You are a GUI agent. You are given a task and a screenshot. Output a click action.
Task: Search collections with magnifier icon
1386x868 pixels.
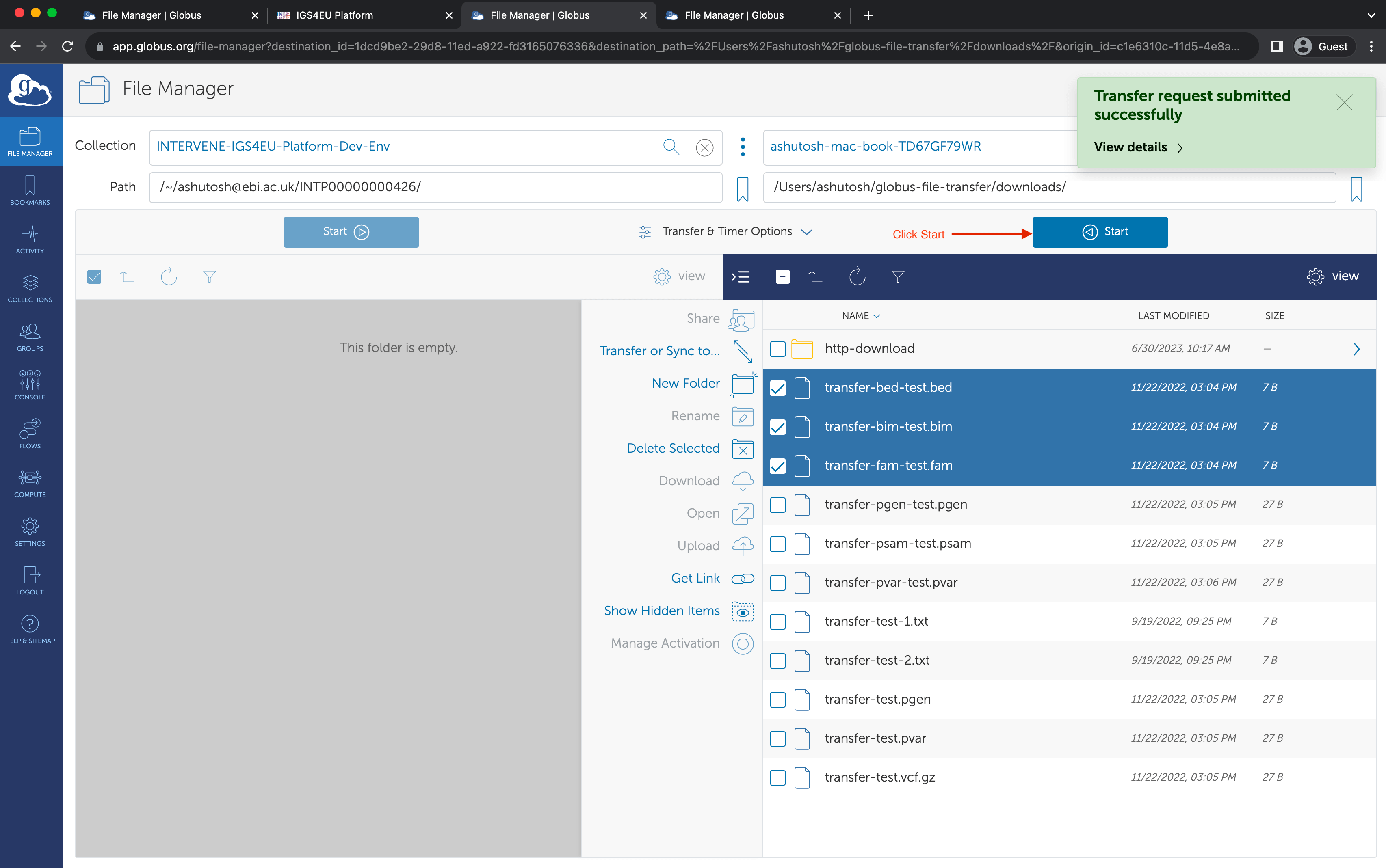click(670, 147)
